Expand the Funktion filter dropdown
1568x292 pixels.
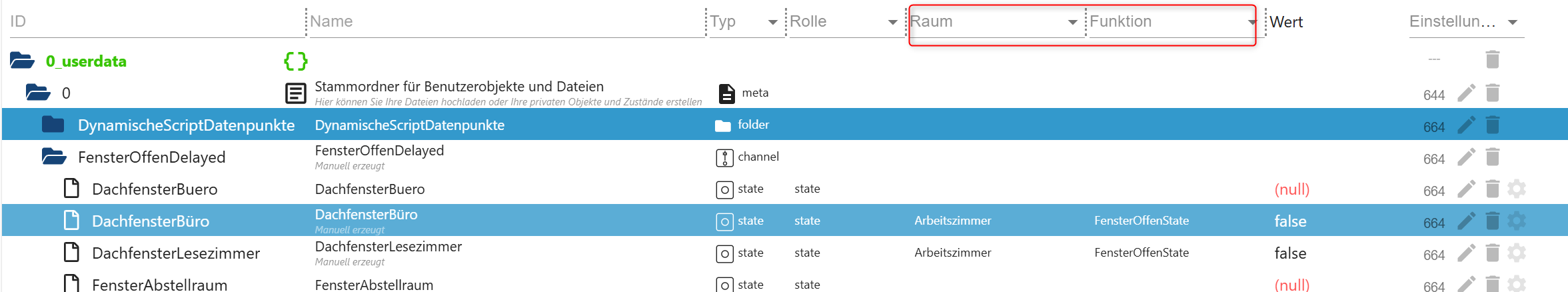coord(1251,22)
